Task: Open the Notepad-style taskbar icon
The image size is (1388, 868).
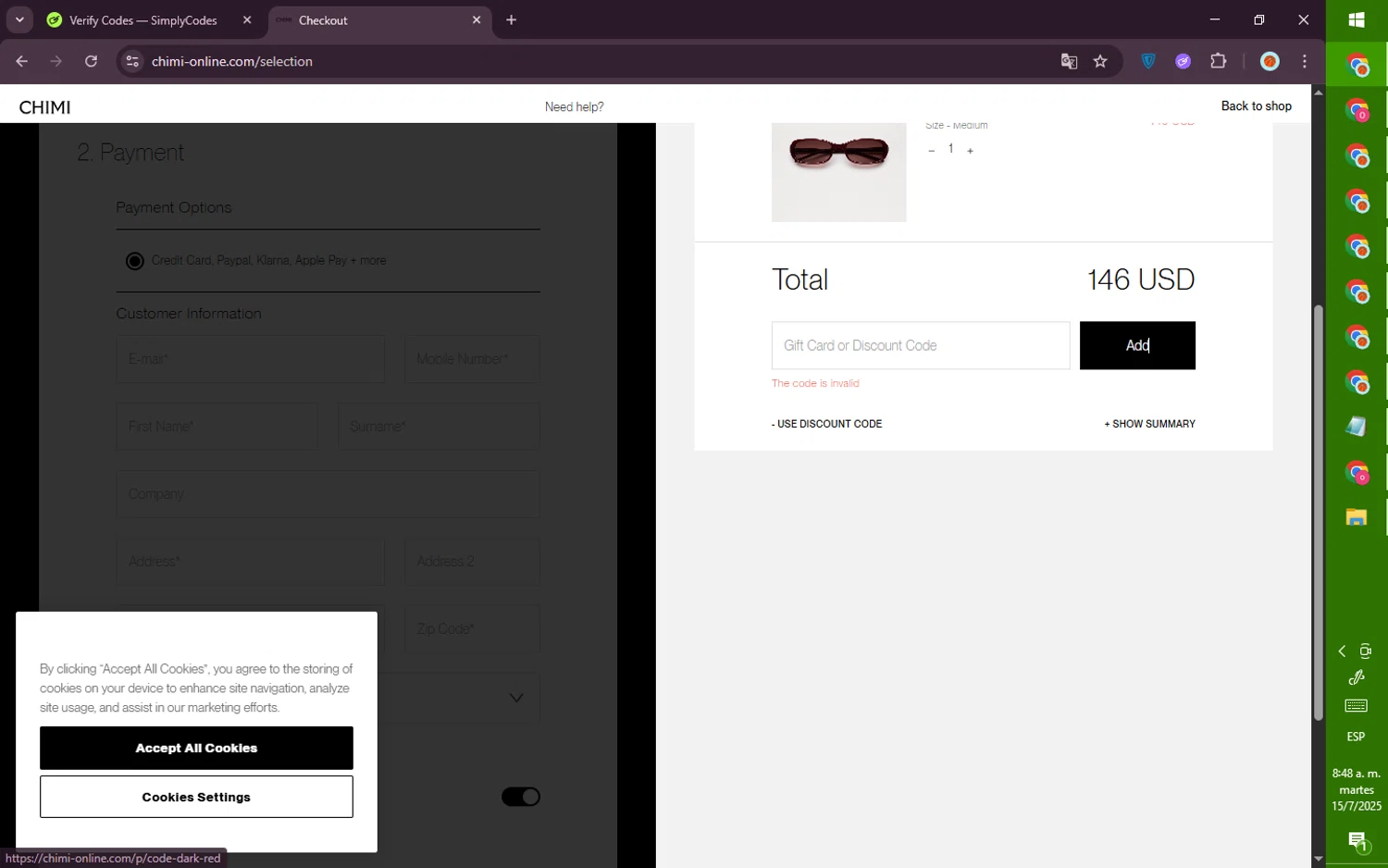Action: (x=1357, y=427)
